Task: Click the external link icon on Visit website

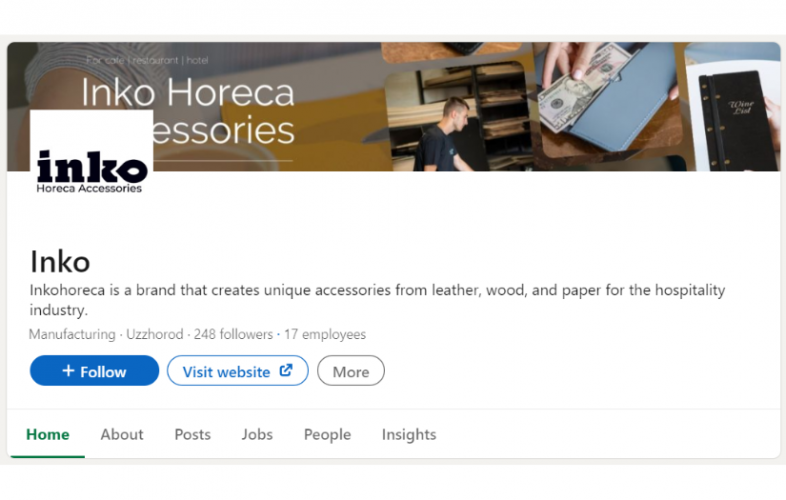Action: pos(286,370)
